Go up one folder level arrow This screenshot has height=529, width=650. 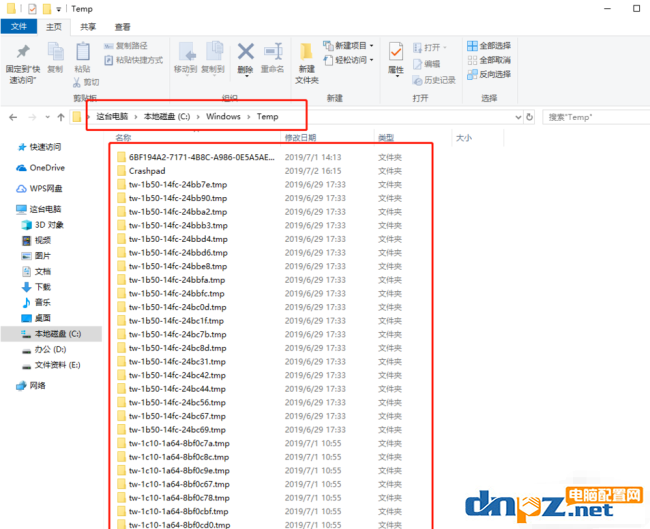click(61, 117)
